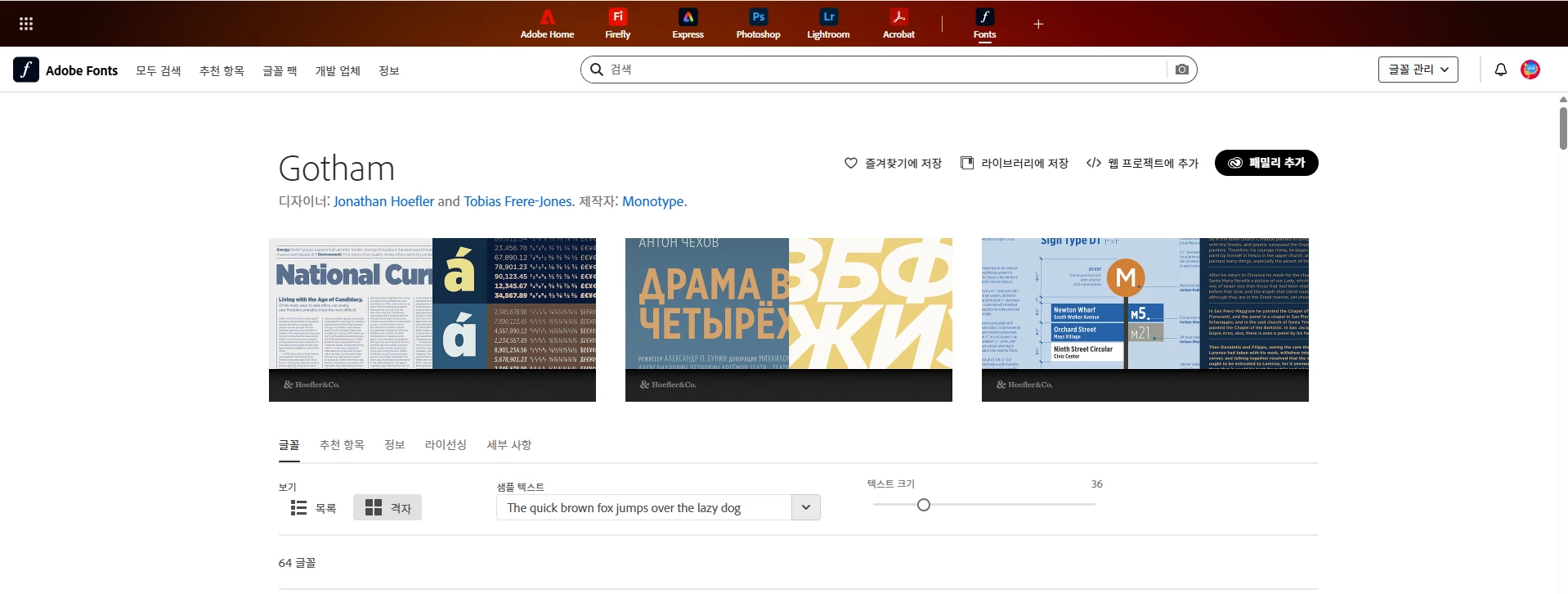The width and height of the screenshot is (1568, 594).
Task: Click 라이브러리에 저장 button
Action: [1015, 163]
